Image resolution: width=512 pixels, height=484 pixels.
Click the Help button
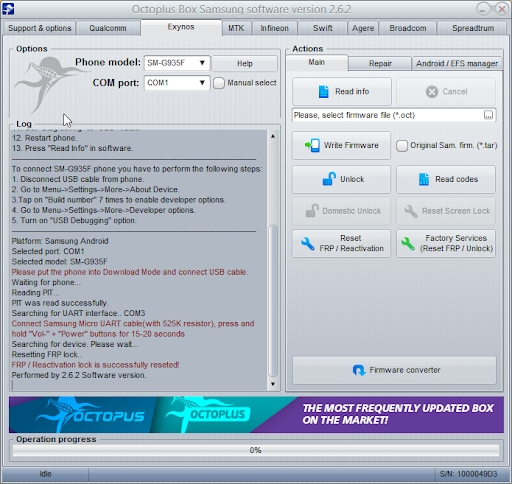coord(245,63)
